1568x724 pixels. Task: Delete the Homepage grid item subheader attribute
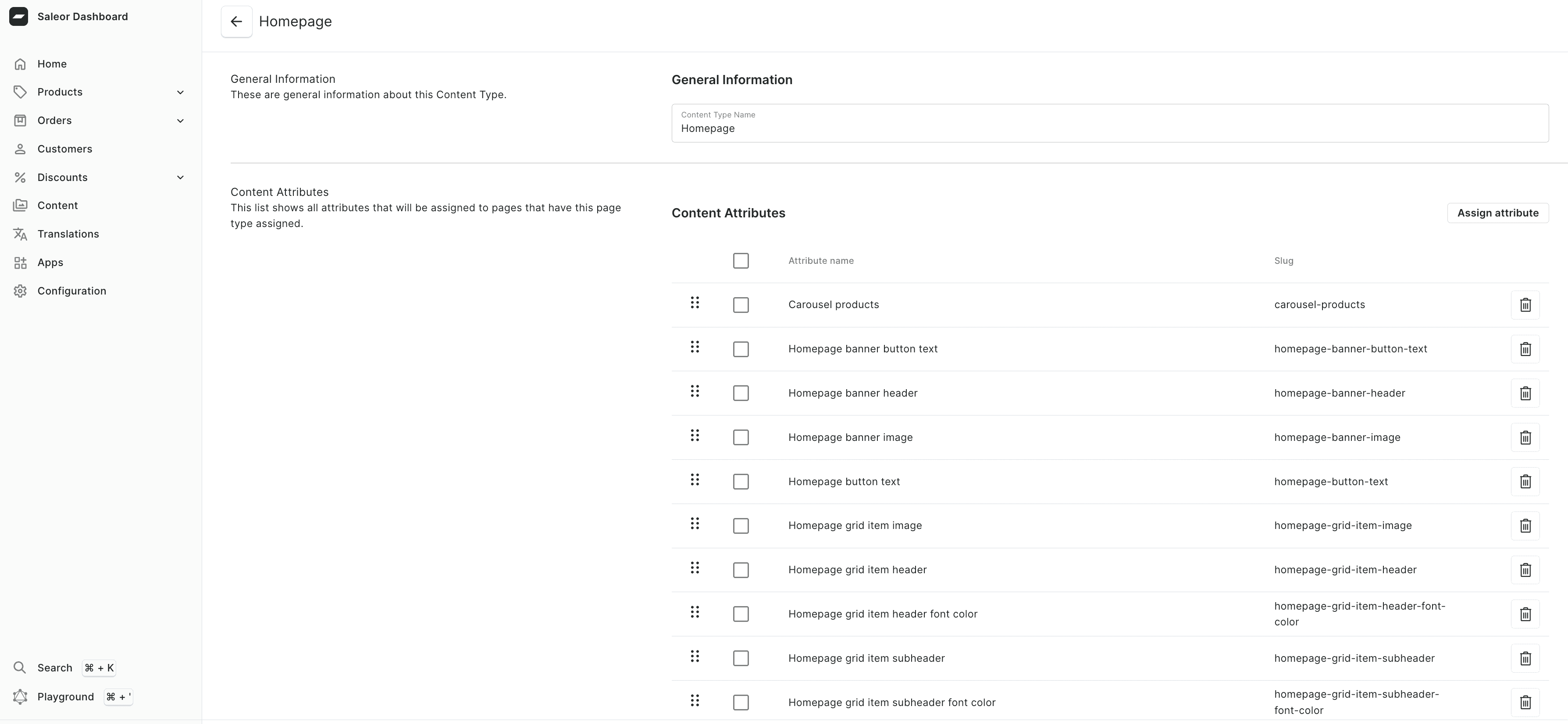[x=1525, y=658]
